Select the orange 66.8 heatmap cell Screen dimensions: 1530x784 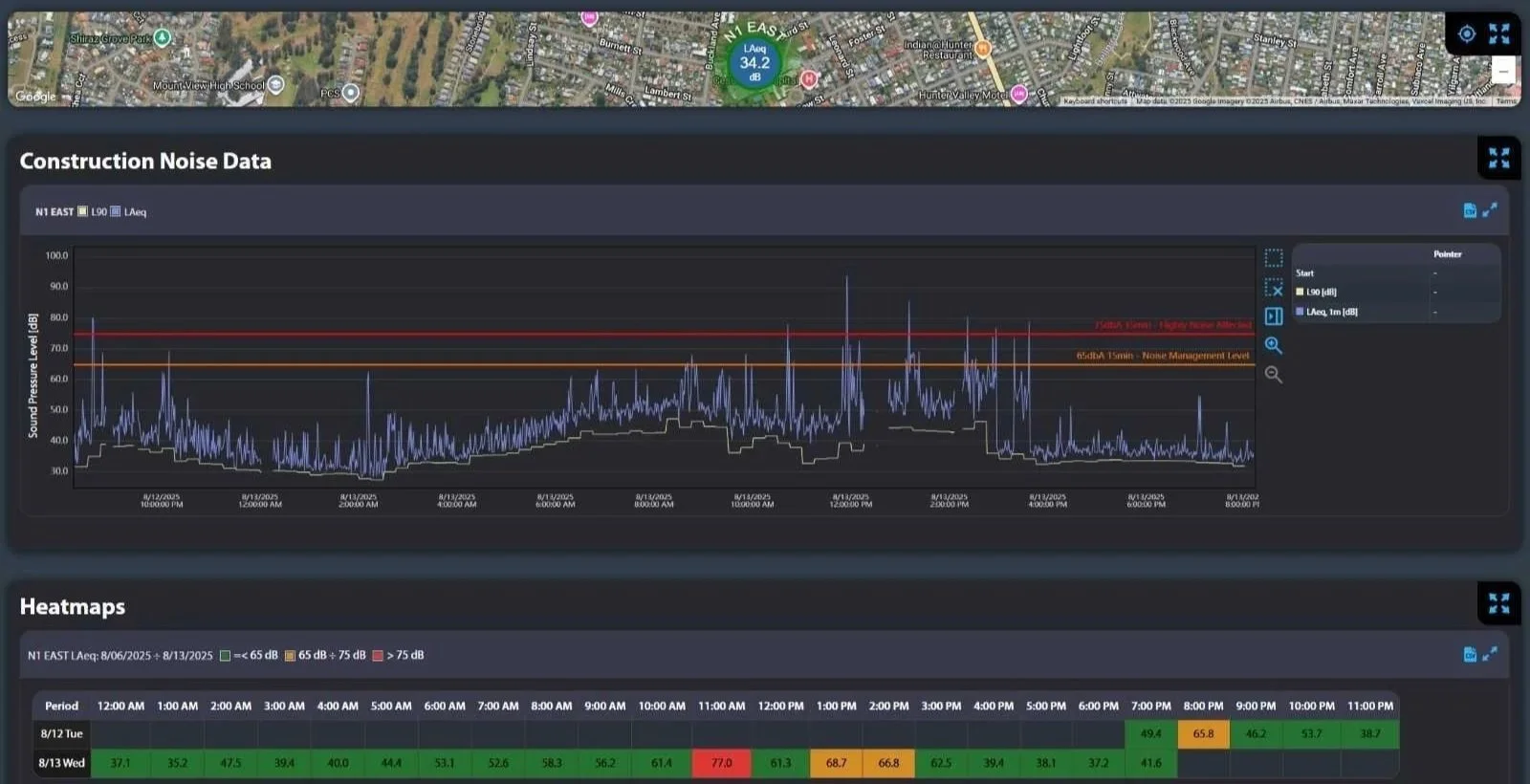click(x=888, y=763)
